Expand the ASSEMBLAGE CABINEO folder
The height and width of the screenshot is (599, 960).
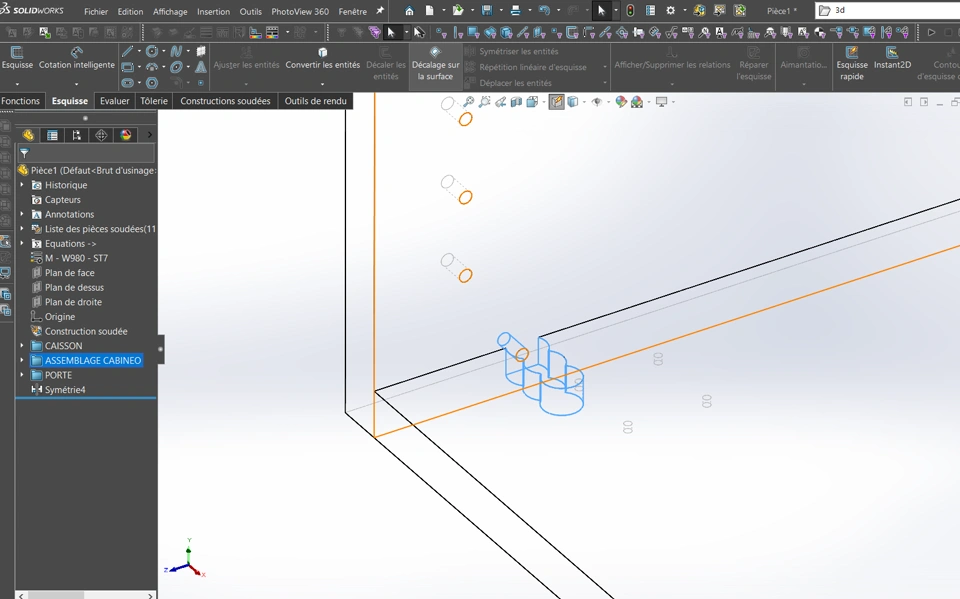tap(22, 361)
